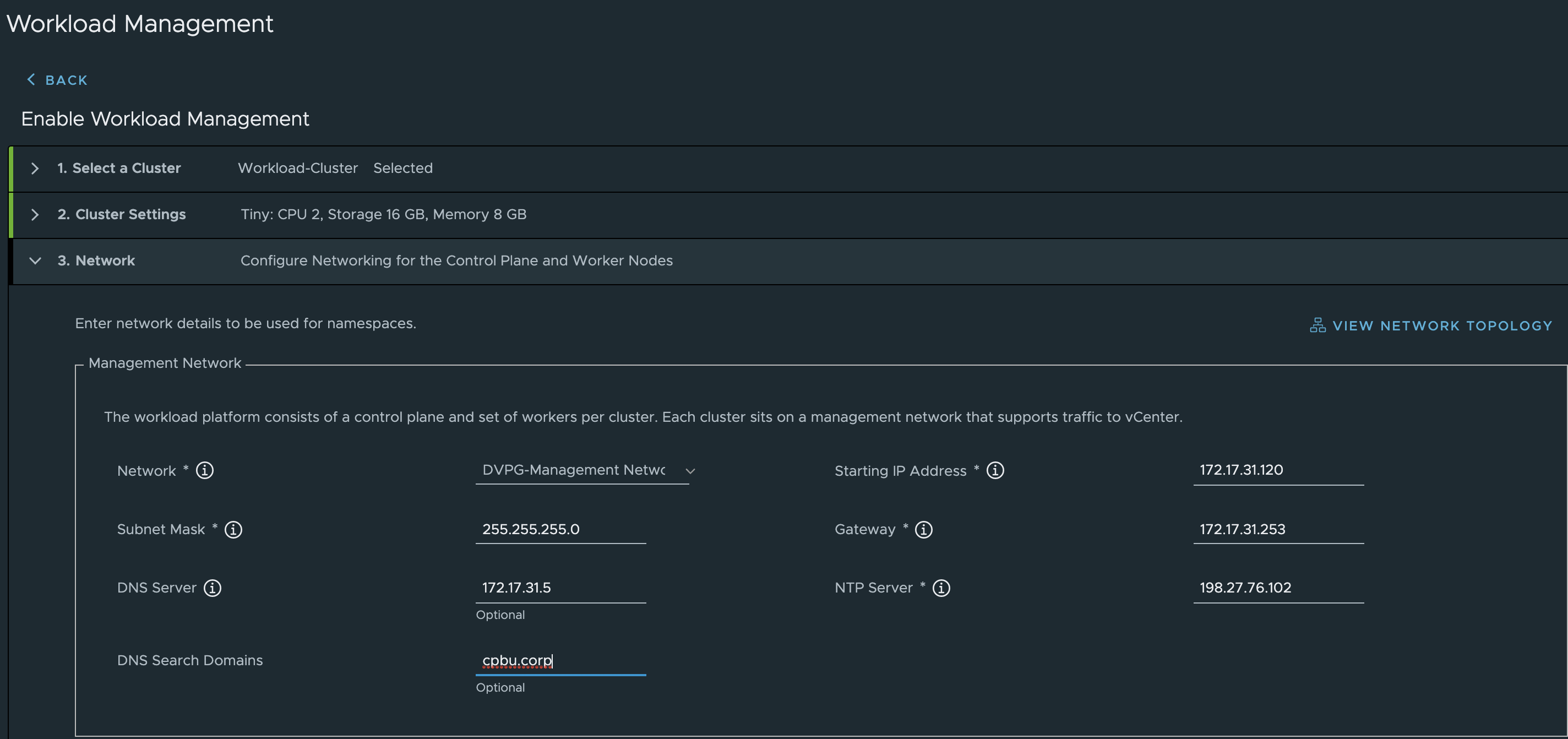
Task: Click the NTP Server input field
Action: point(1278,588)
